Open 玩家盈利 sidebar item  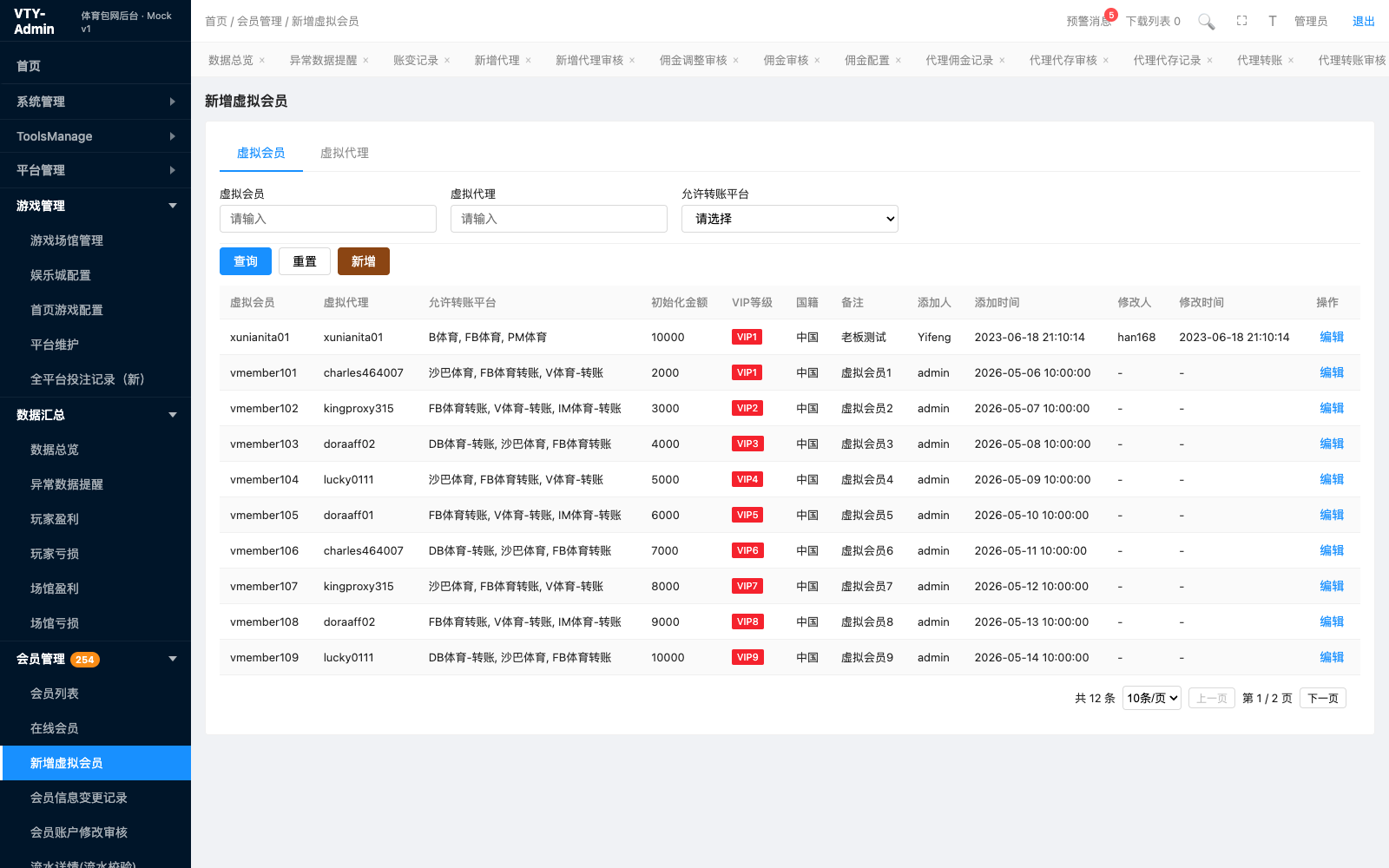tap(95, 519)
